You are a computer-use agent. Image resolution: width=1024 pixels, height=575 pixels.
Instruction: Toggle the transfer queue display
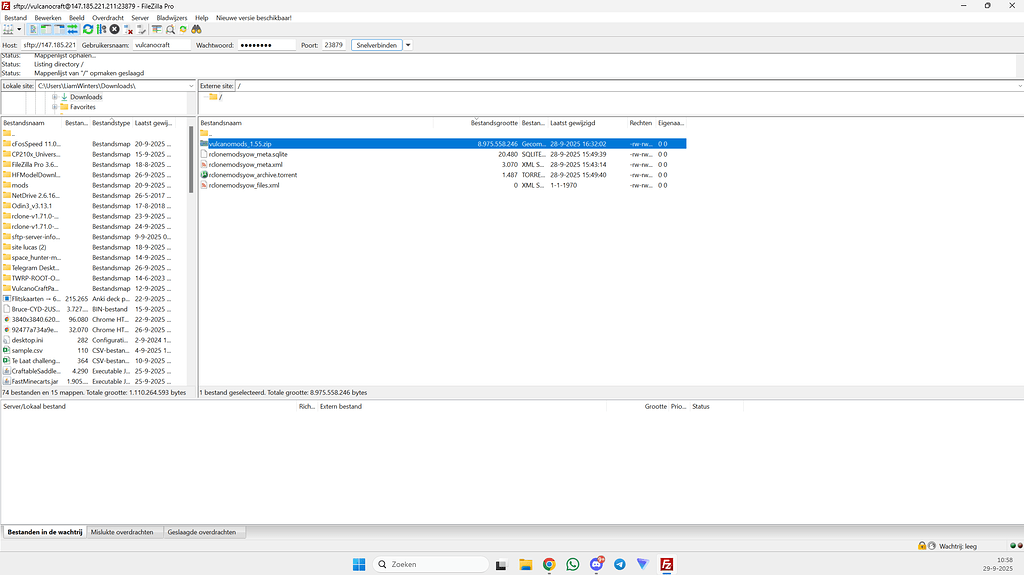(x=72, y=29)
